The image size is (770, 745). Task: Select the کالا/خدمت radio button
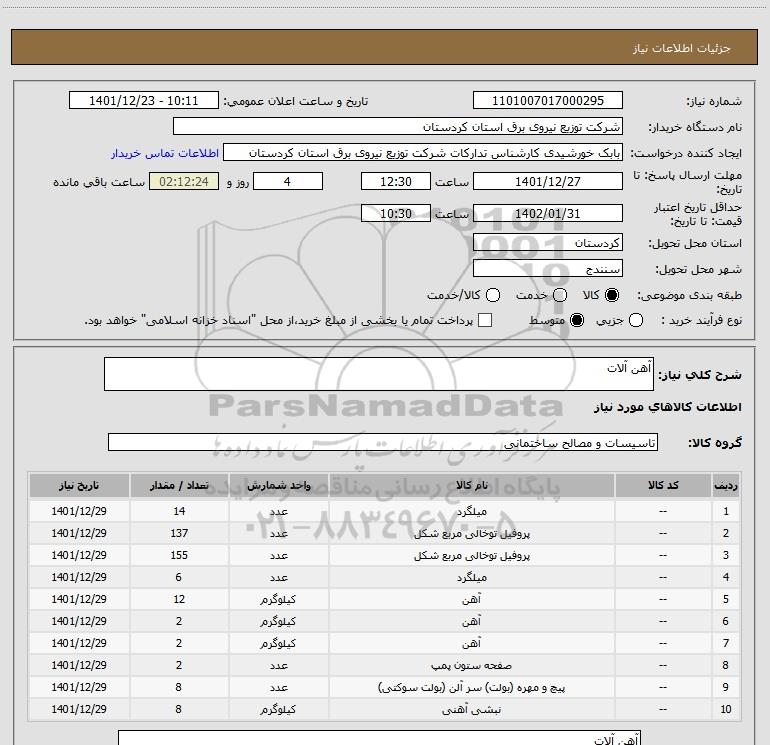(493, 295)
